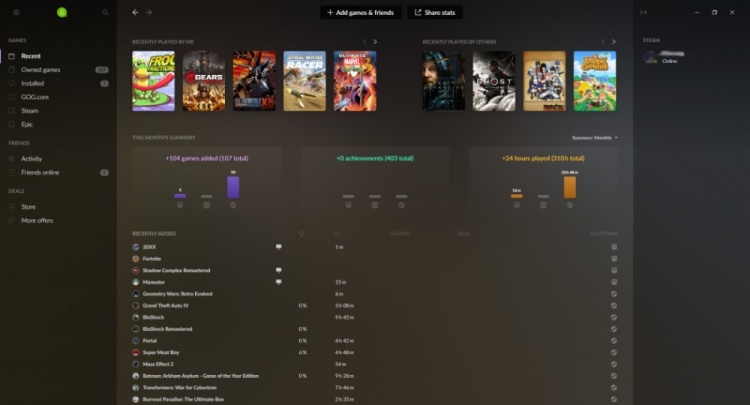
Task: Click the Super Meat Boy icon
Action: tap(136, 352)
